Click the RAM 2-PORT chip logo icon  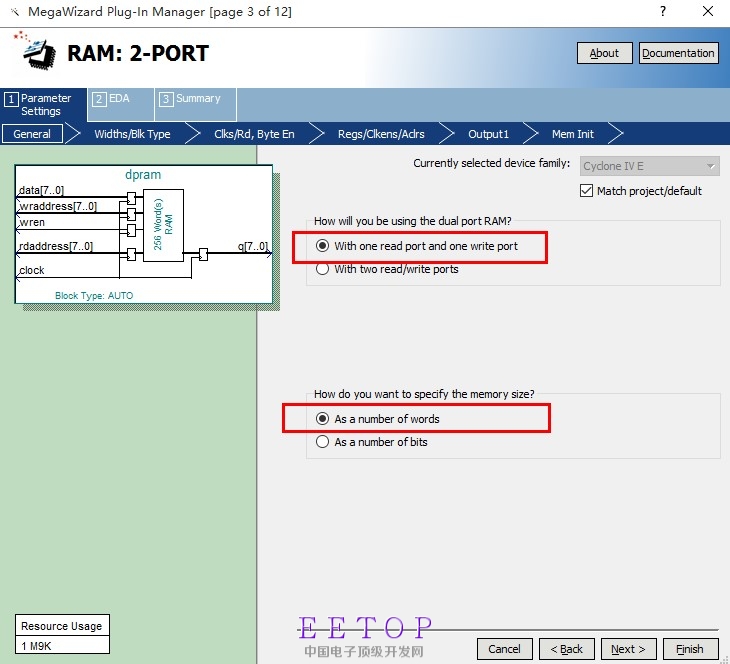click(x=37, y=51)
